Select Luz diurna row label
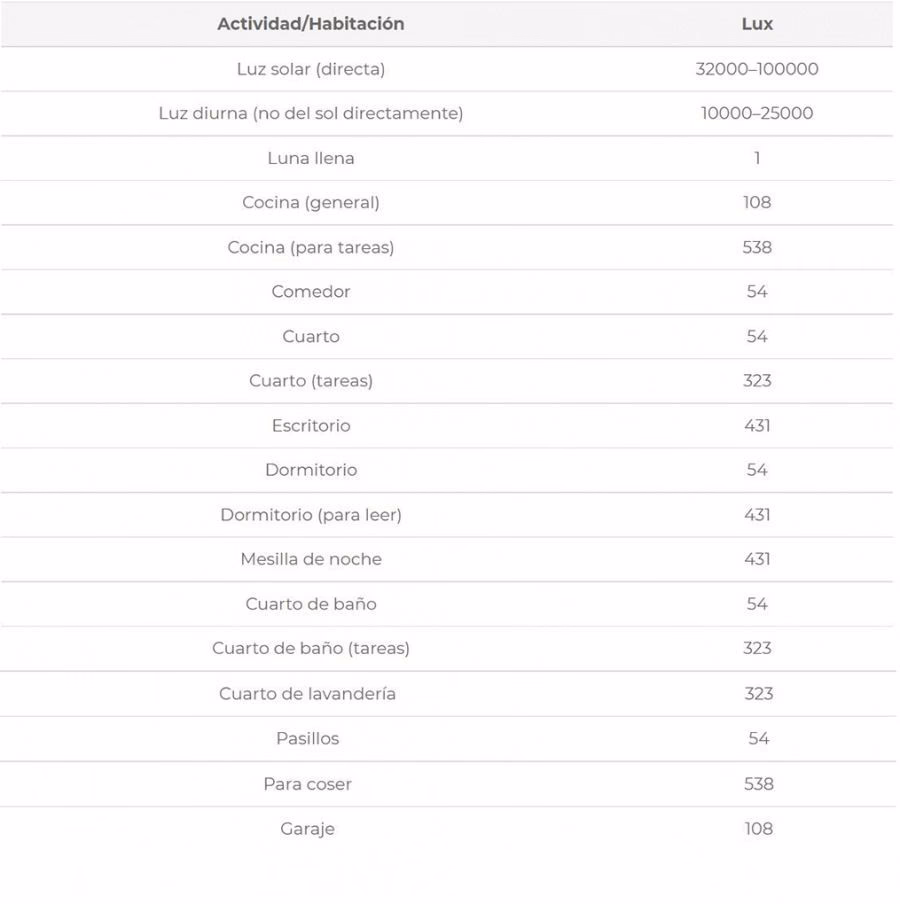The image size is (900, 904). pos(311,113)
